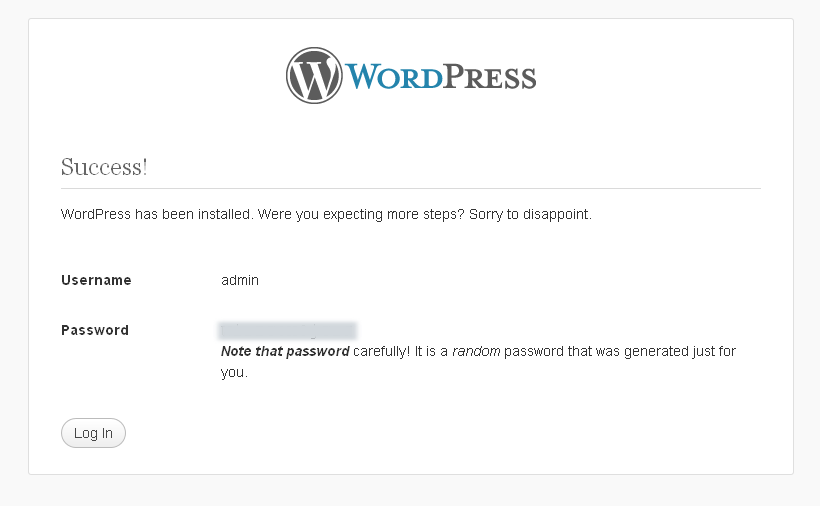This screenshot has width=820, height=506.
Task: Click the bold Password label
Action: 95,330
